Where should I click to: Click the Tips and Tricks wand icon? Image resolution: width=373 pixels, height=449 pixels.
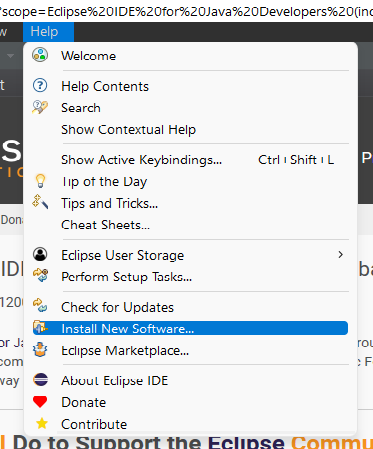[x=40, y=202]
